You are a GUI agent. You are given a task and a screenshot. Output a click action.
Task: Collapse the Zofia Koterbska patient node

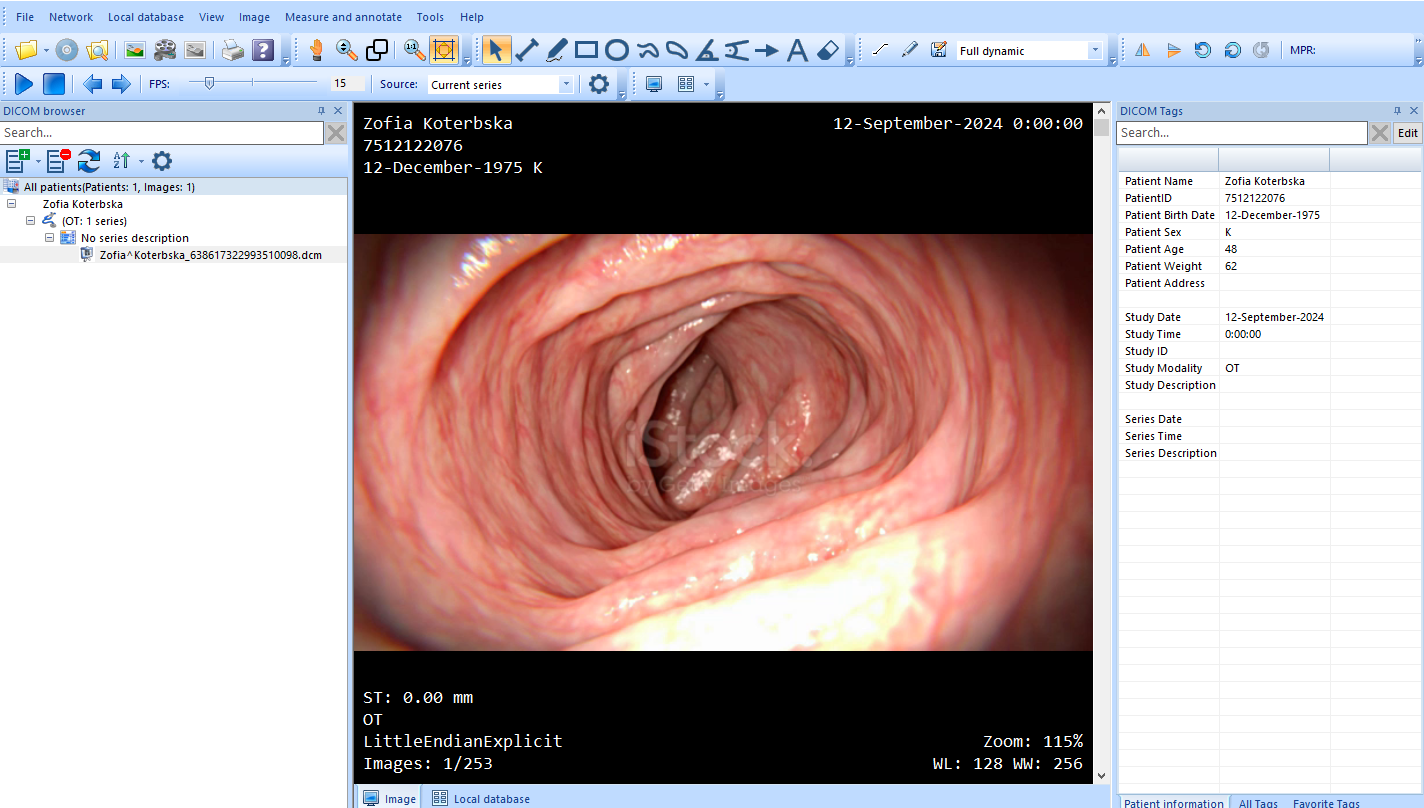tap(12, 204)
